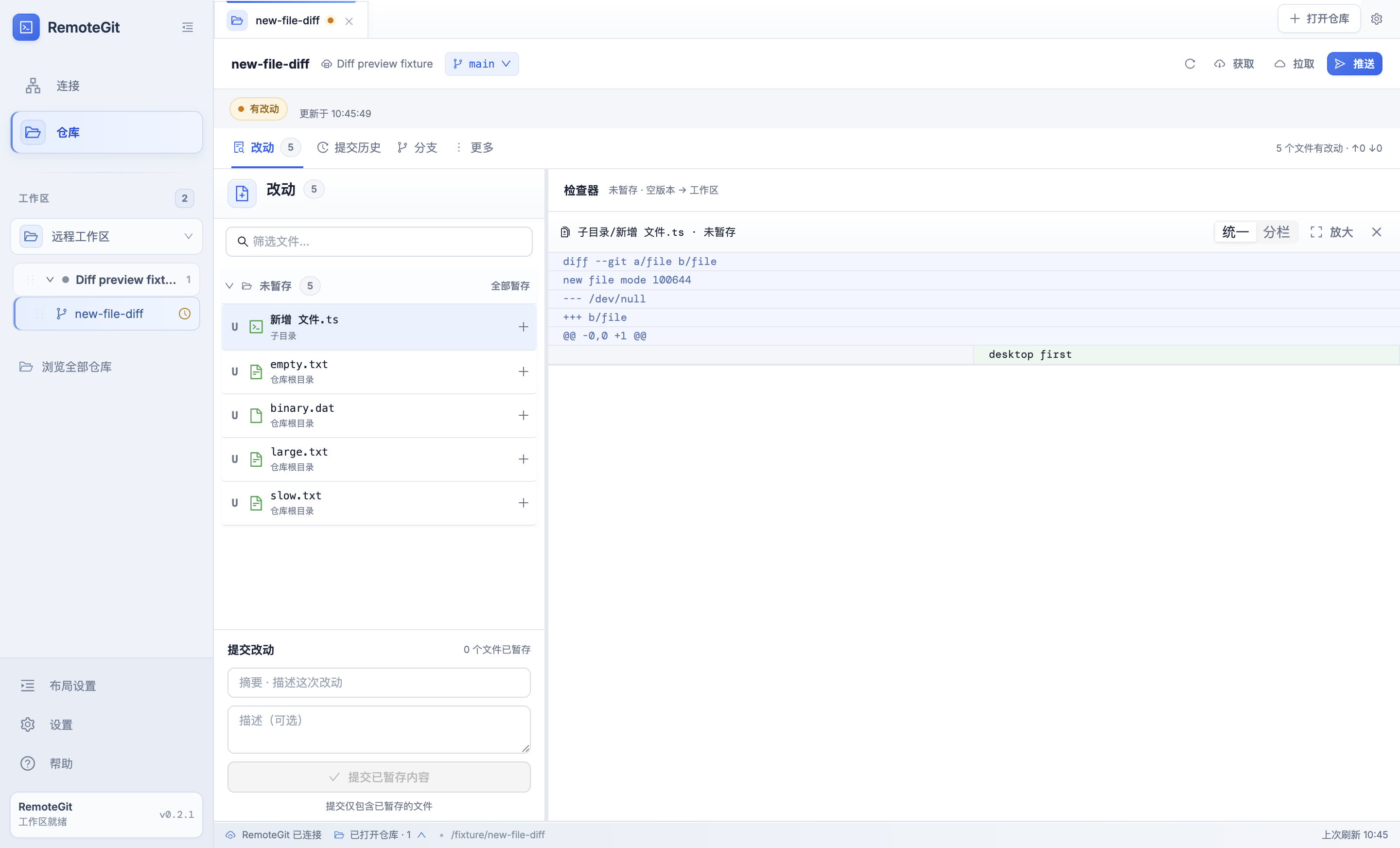This screenshot has width=1400, height=848.
Task: Open 浏览全部仓库 link
Action: pos(66,367)
